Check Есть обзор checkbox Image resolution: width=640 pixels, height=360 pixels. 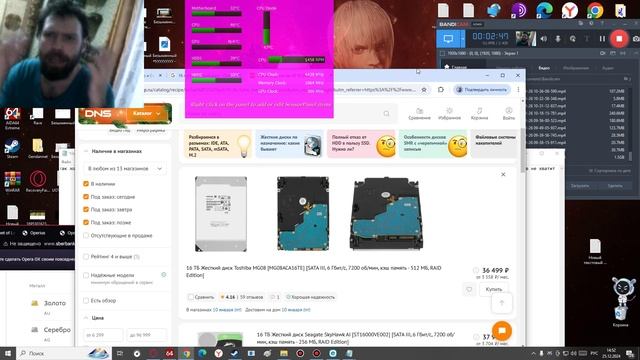pos(86,301)
